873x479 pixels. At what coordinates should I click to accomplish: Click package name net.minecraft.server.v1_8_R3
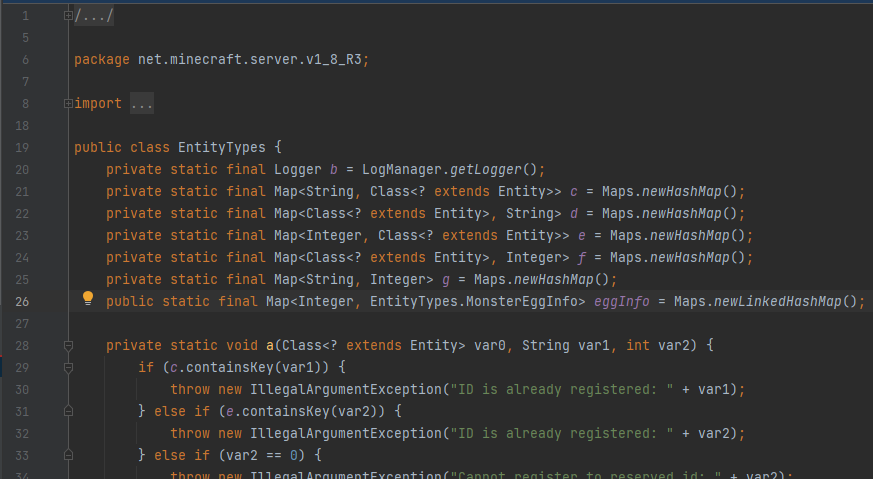click(249, 60)
